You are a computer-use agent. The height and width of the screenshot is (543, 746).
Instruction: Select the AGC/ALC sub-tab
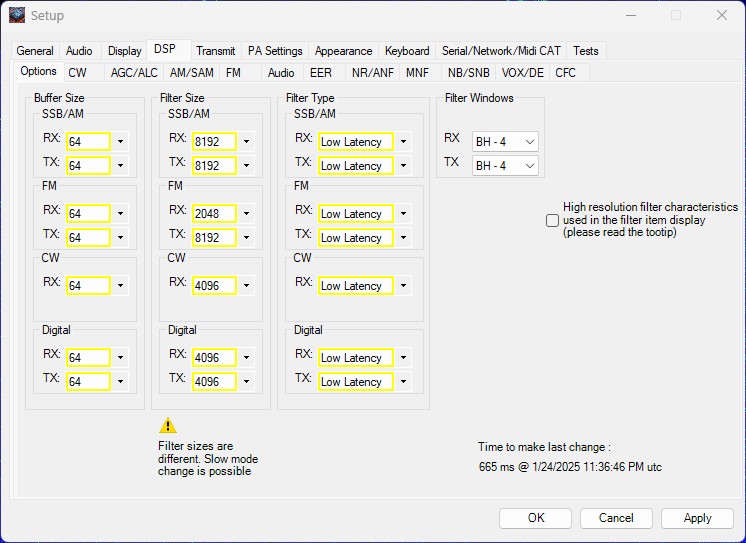click(x=134, y=73)
